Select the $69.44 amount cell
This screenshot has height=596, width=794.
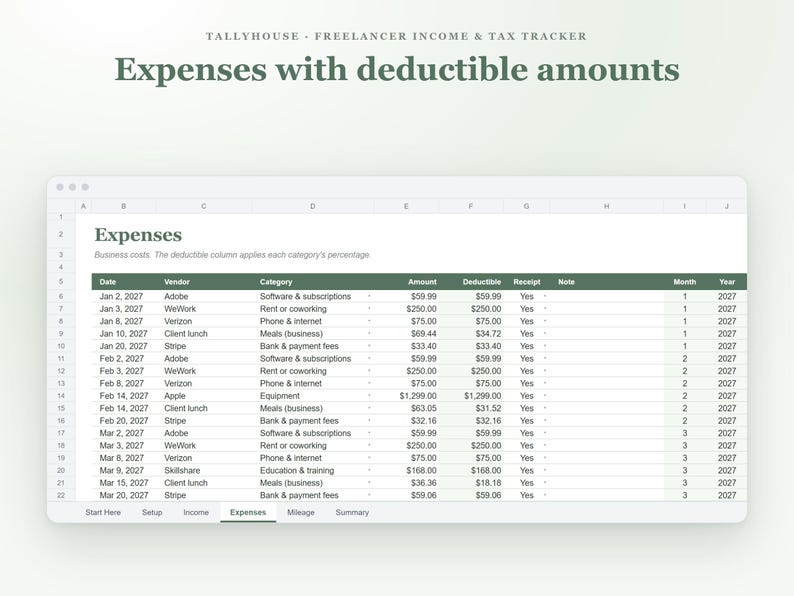click(x=406, y=334)
